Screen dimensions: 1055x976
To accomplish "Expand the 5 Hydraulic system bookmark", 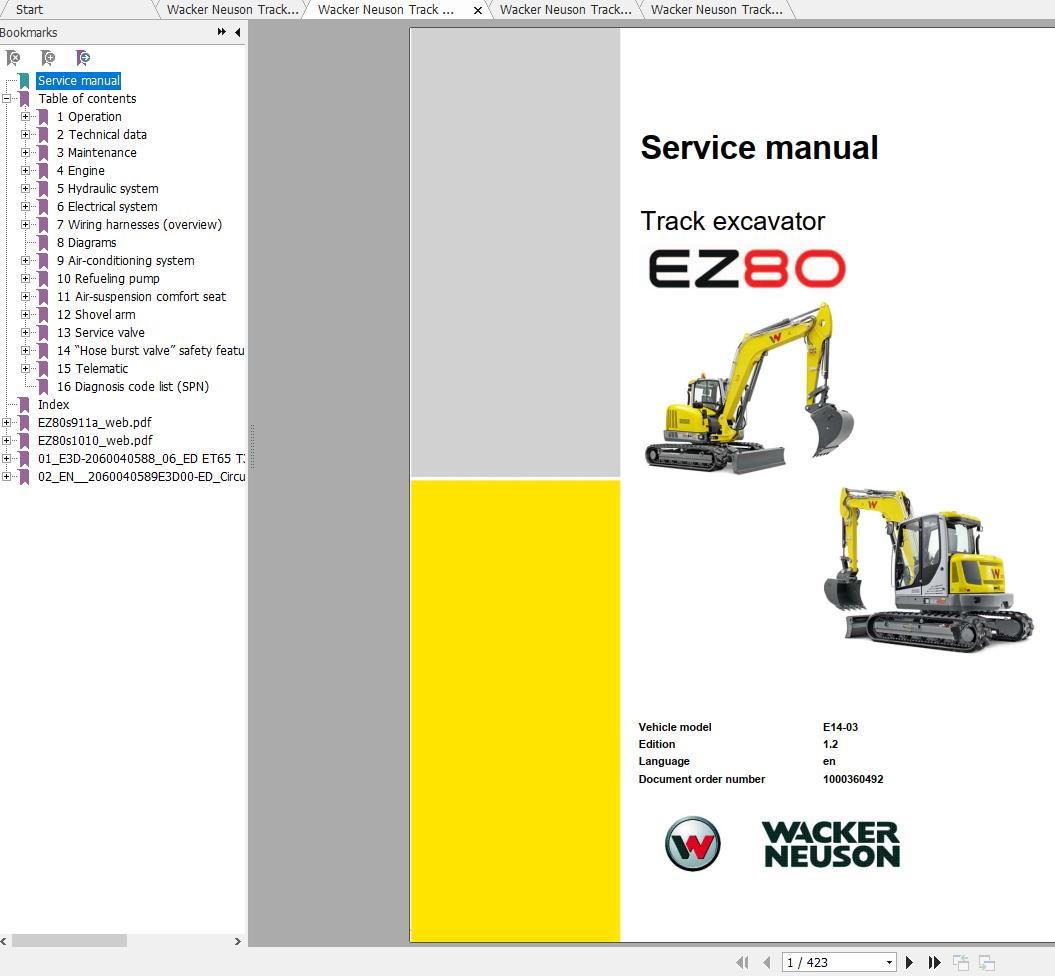I will click(26, 189).
